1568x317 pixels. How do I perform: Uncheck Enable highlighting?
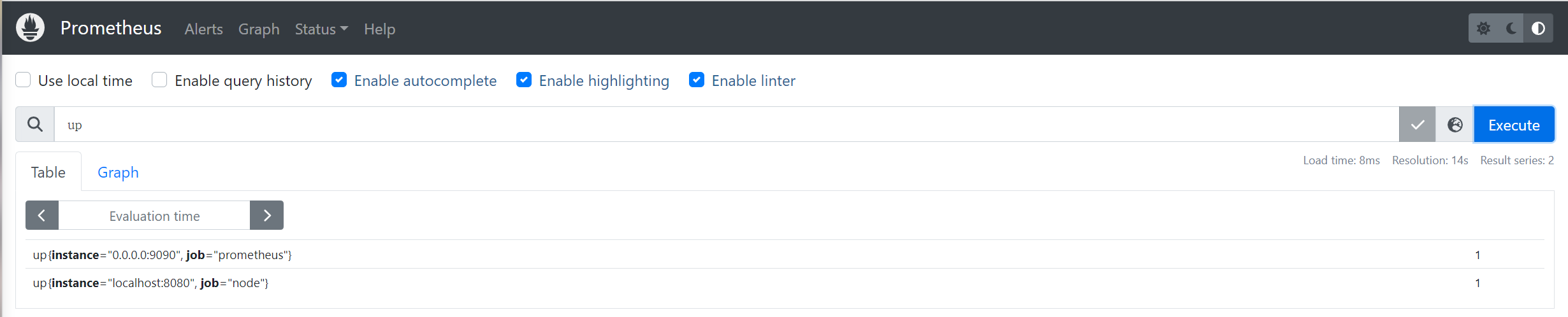click(524, 80)
